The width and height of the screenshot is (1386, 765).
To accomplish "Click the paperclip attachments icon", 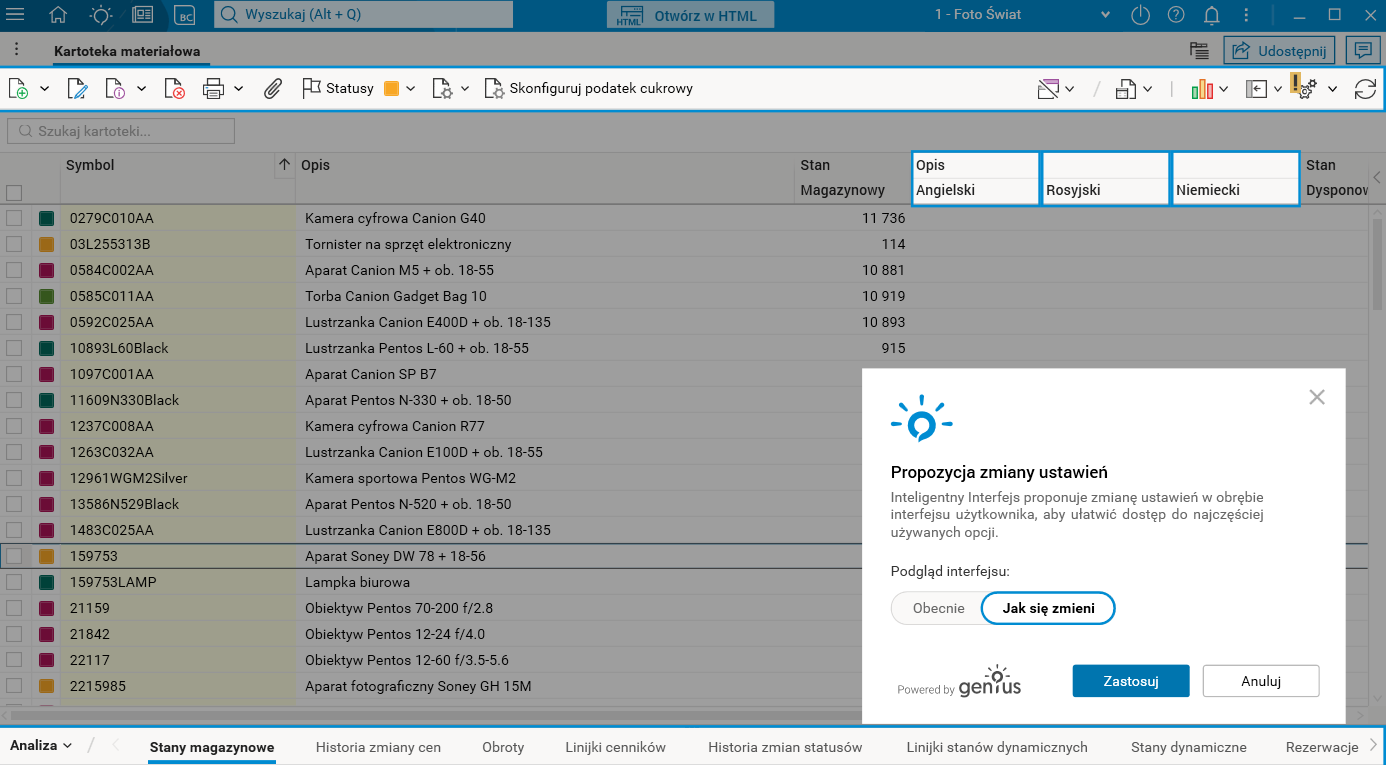I will coord(273,89).
